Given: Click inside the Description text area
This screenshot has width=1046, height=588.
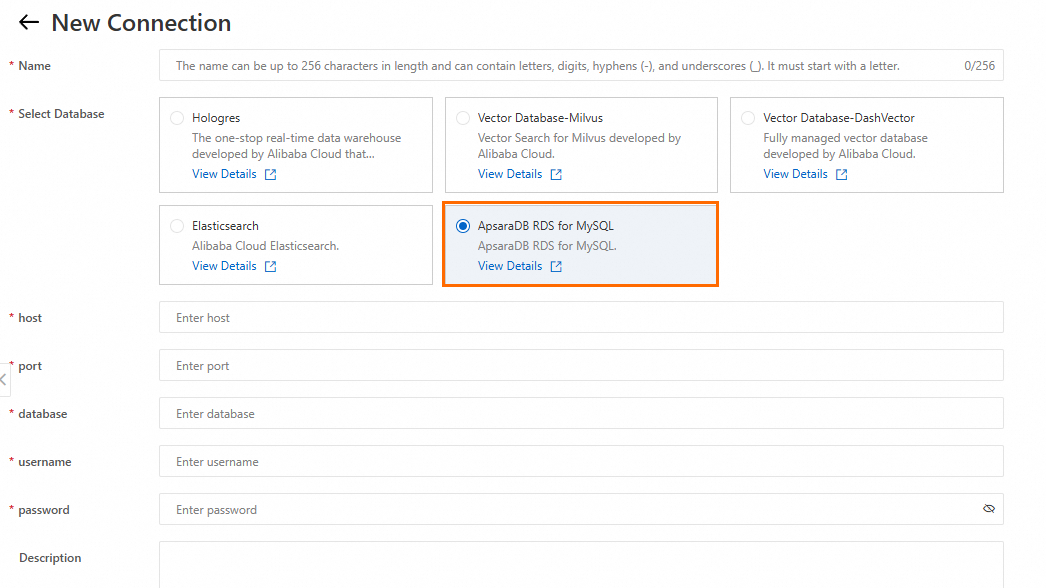Looking at the screenshot, I should [580, 564].
